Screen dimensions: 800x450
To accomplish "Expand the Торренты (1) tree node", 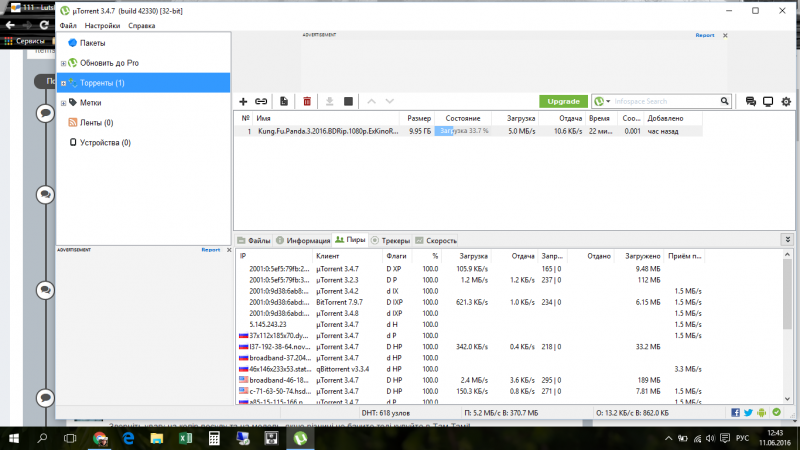I will coord(63,83).
